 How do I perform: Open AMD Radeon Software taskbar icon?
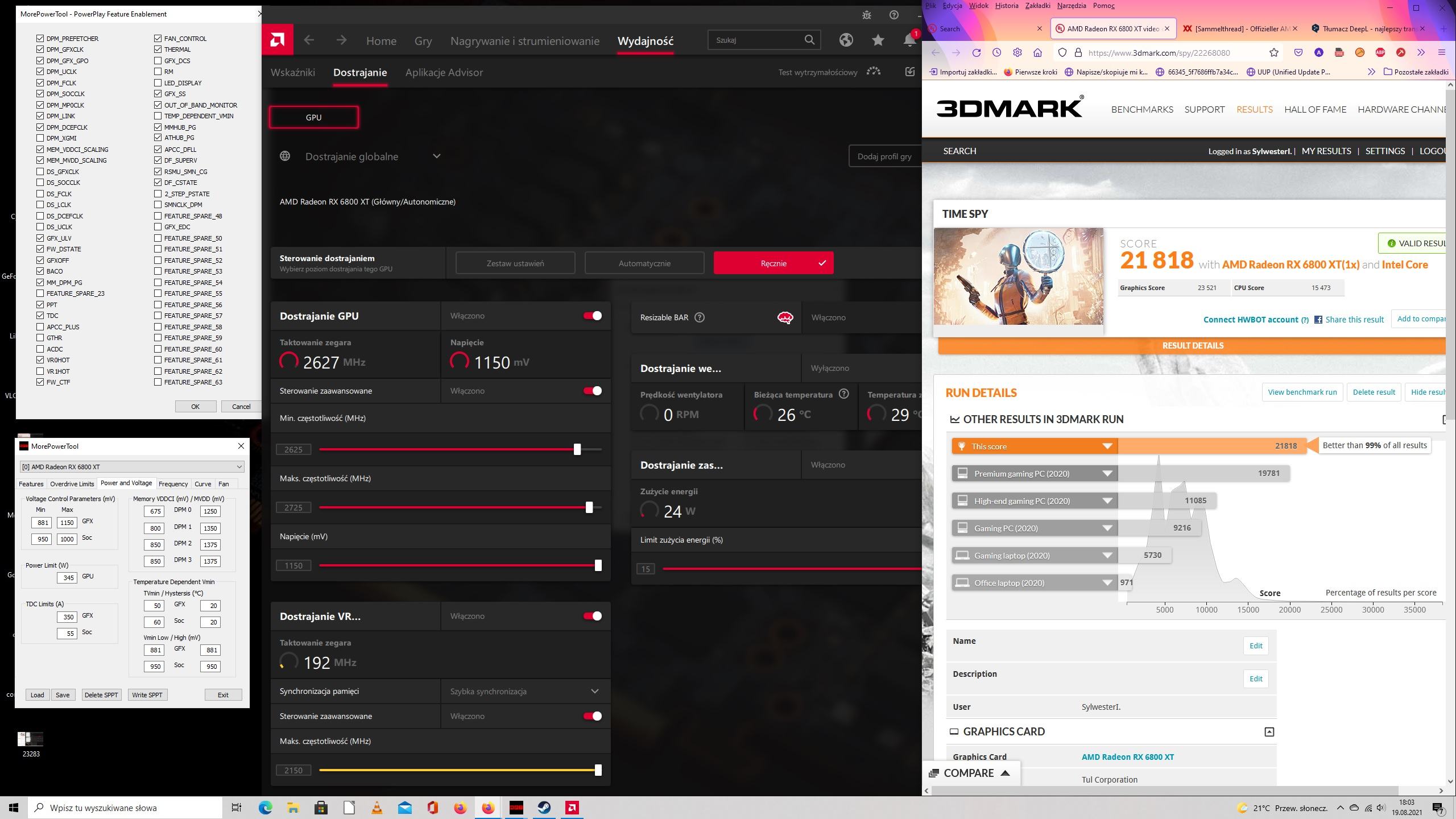coord(572,808)
